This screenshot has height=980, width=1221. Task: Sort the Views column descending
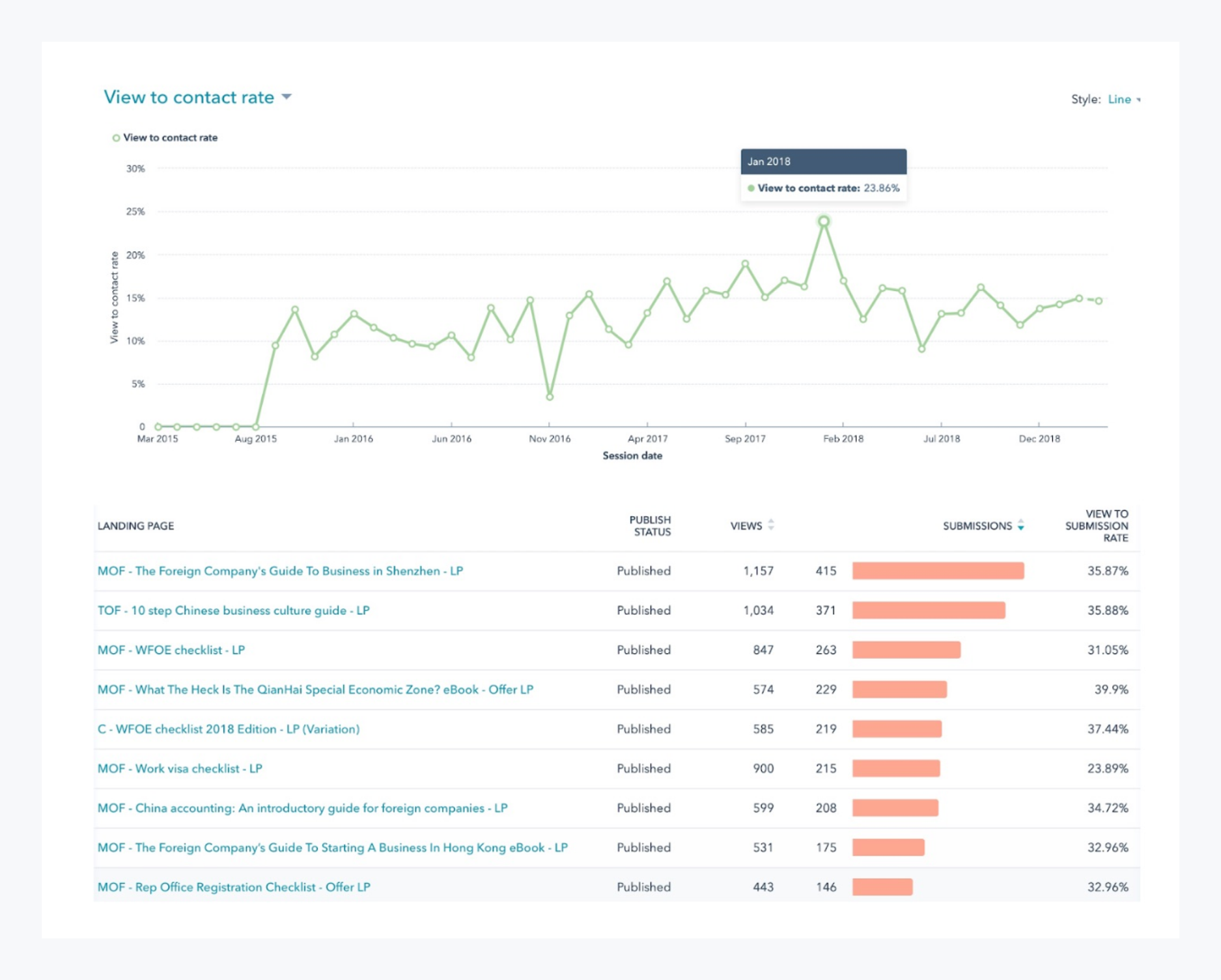tap(770, 529)
